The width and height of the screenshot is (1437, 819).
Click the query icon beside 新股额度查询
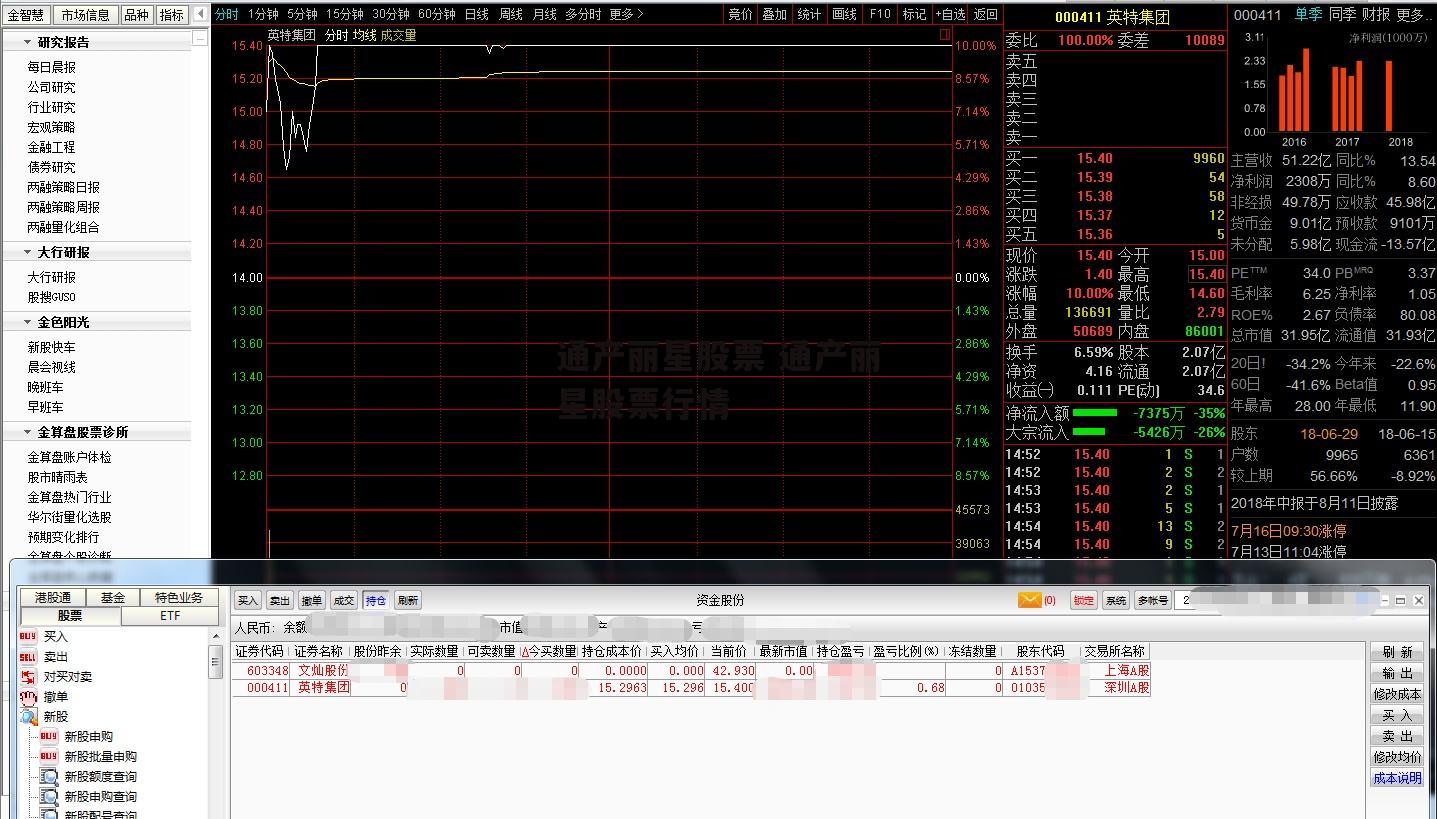(48, 776)
